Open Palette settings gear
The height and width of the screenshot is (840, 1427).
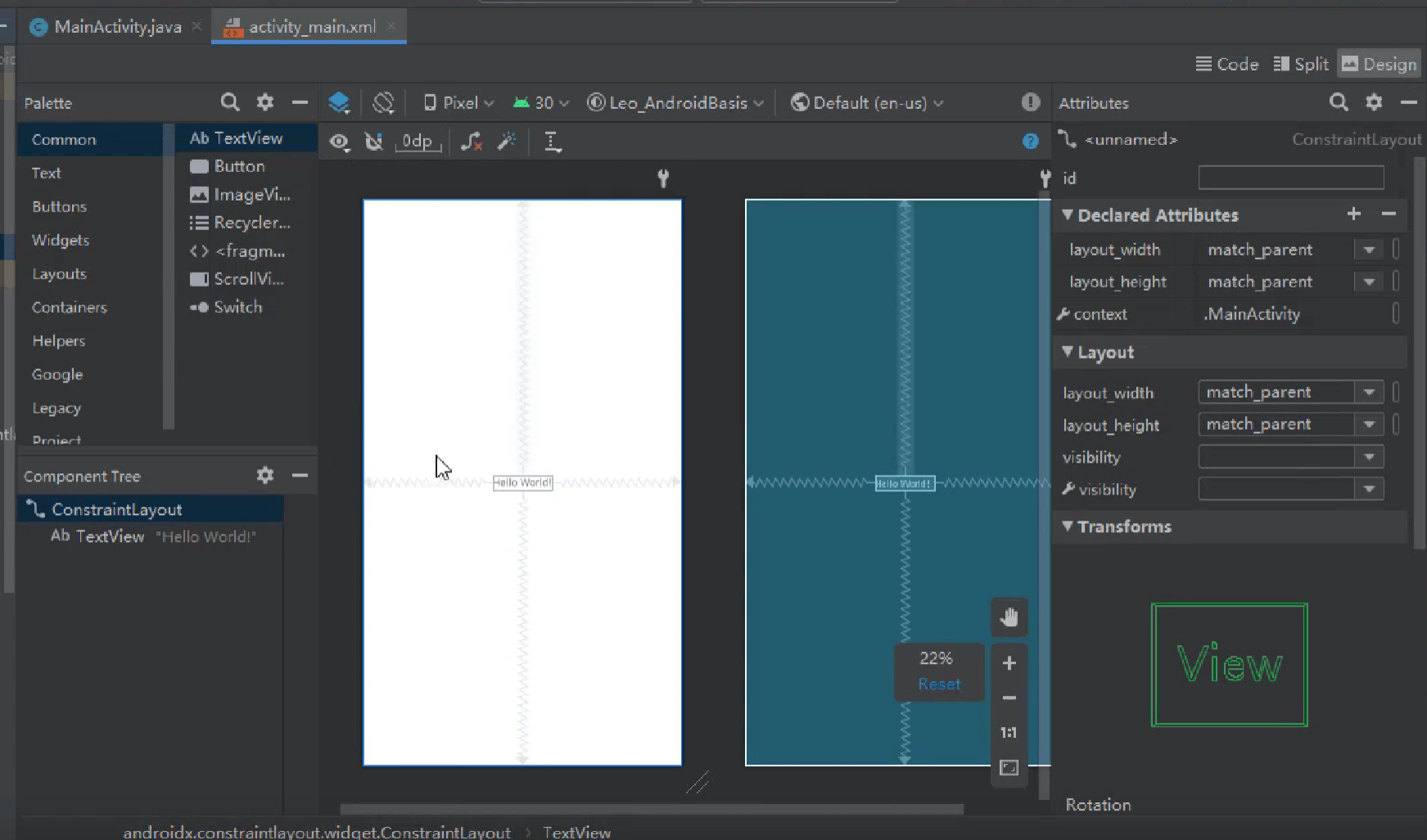point(264,102)
